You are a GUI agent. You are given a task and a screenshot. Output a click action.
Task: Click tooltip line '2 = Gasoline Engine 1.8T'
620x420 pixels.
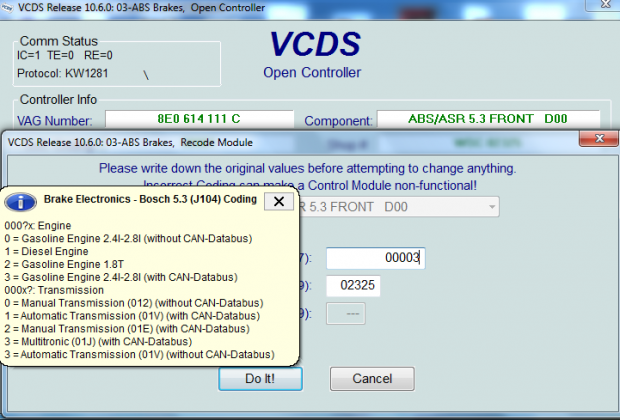pos(64,264)
